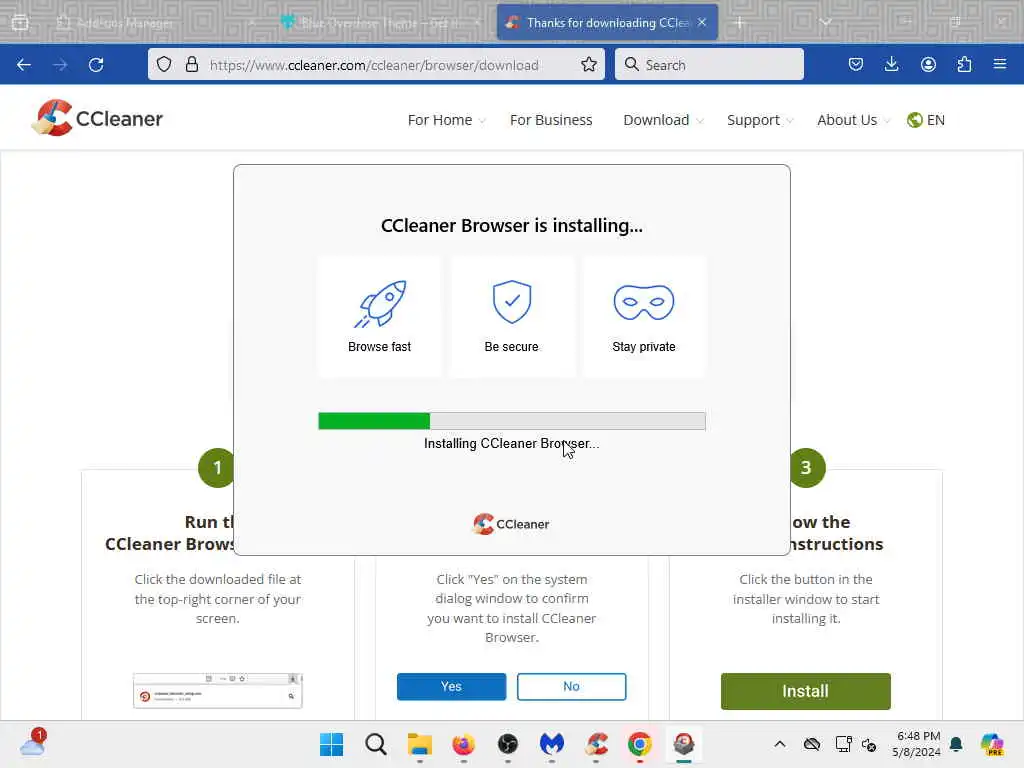Open Firefox from the taskbar

click(464, 744)
